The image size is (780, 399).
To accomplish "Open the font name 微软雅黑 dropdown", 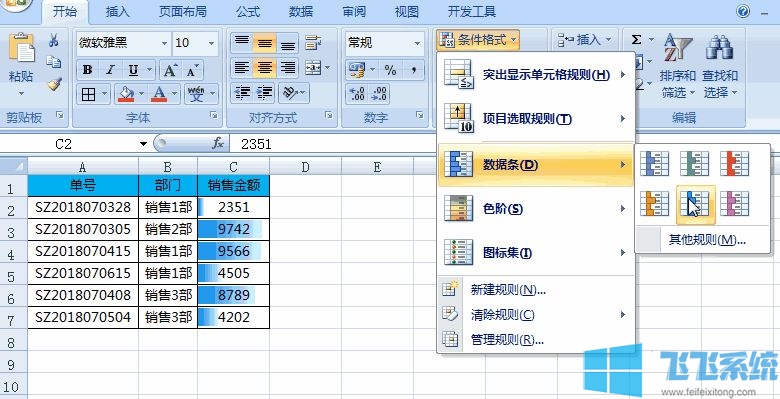I will click(164, 43).
